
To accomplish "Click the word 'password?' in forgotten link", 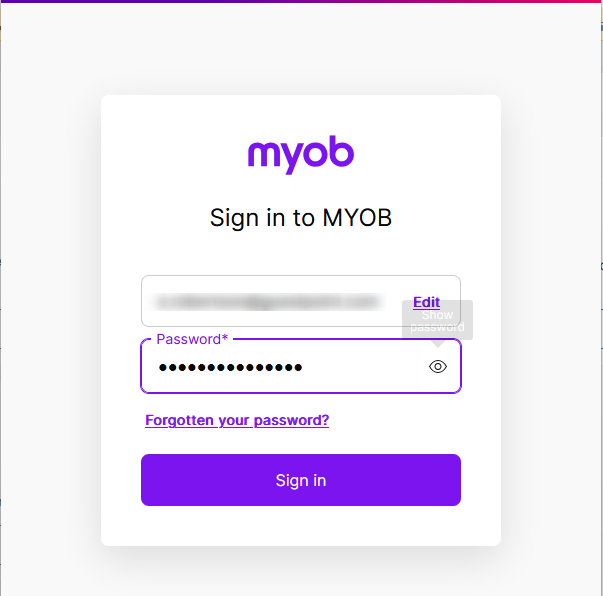I will click(291, 420).
